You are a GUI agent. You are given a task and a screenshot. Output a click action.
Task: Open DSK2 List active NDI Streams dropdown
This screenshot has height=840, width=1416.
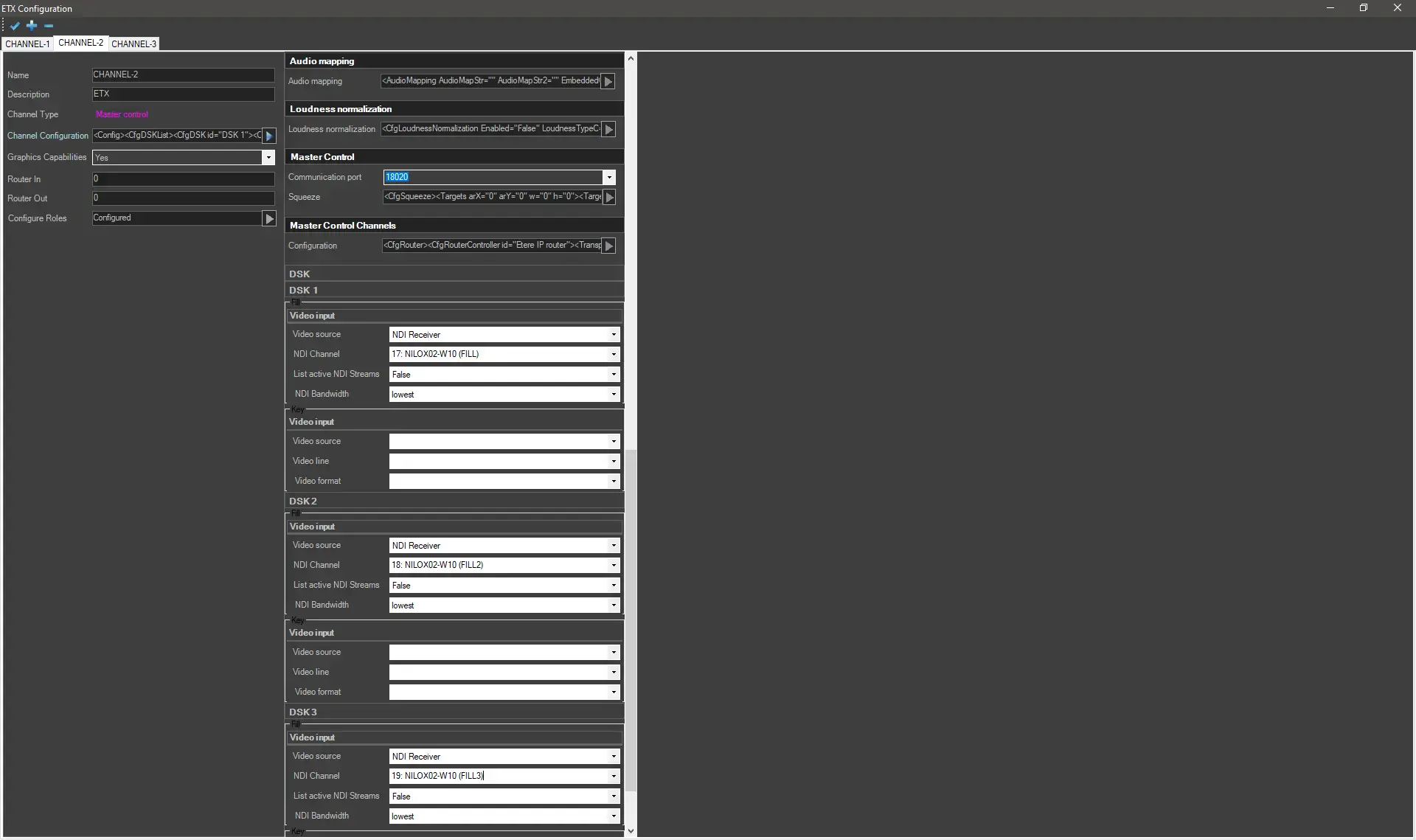(614, 586)
